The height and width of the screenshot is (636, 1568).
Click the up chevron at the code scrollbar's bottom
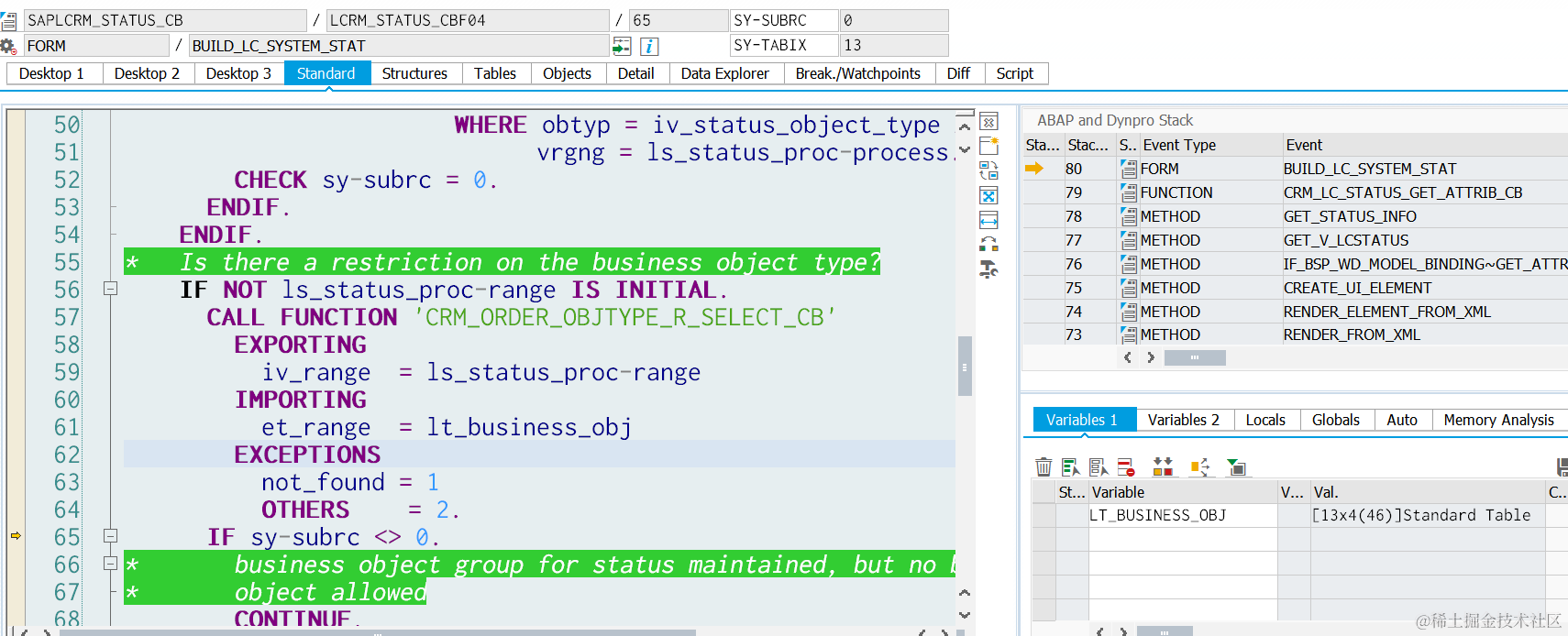pos(965,593)
